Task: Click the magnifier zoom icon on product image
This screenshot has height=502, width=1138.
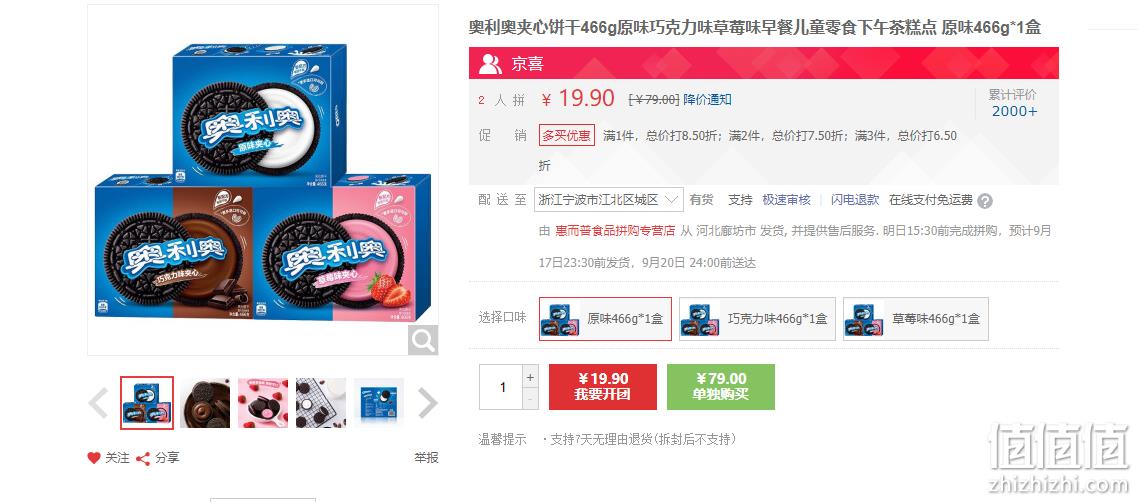Action: point(422,340)
